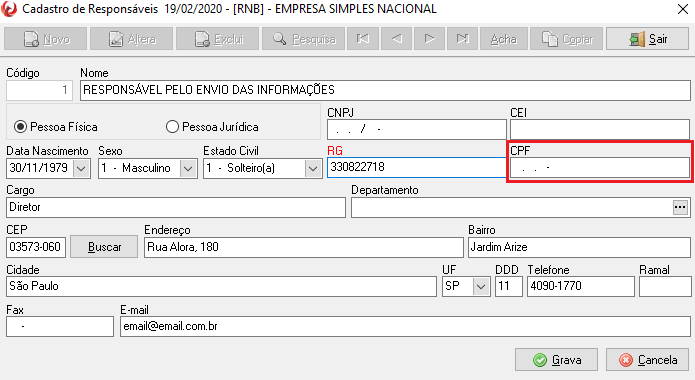Screen dimensions: 695x380
Task: Click the Departamento text field
Action: point(512,207)
